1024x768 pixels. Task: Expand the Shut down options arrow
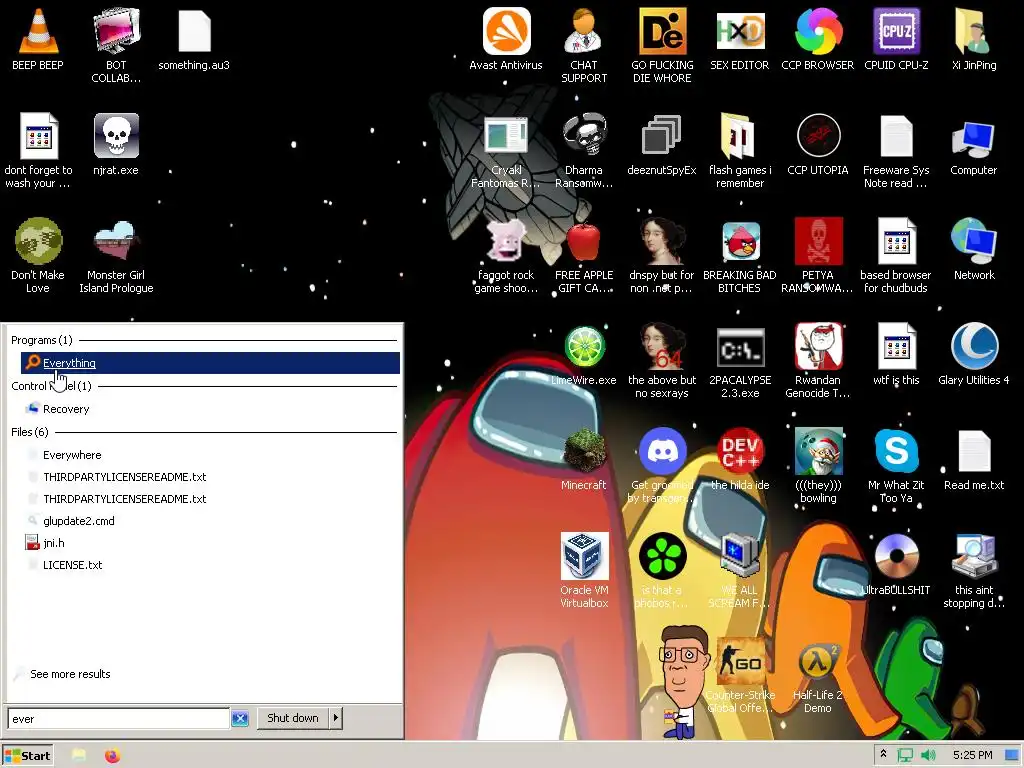pyautogui.click(x=336, y=718)
